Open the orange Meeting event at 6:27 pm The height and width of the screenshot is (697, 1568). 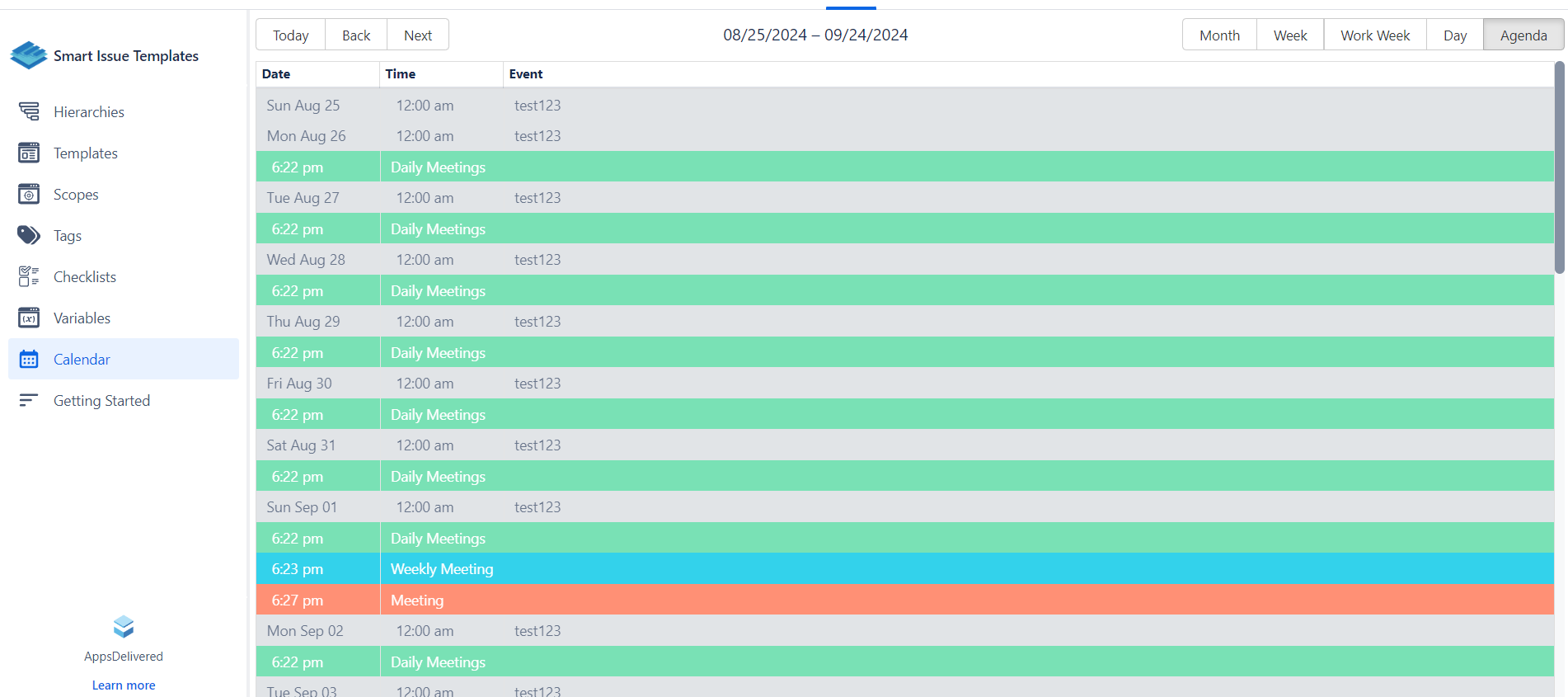[x=417, y=600]
